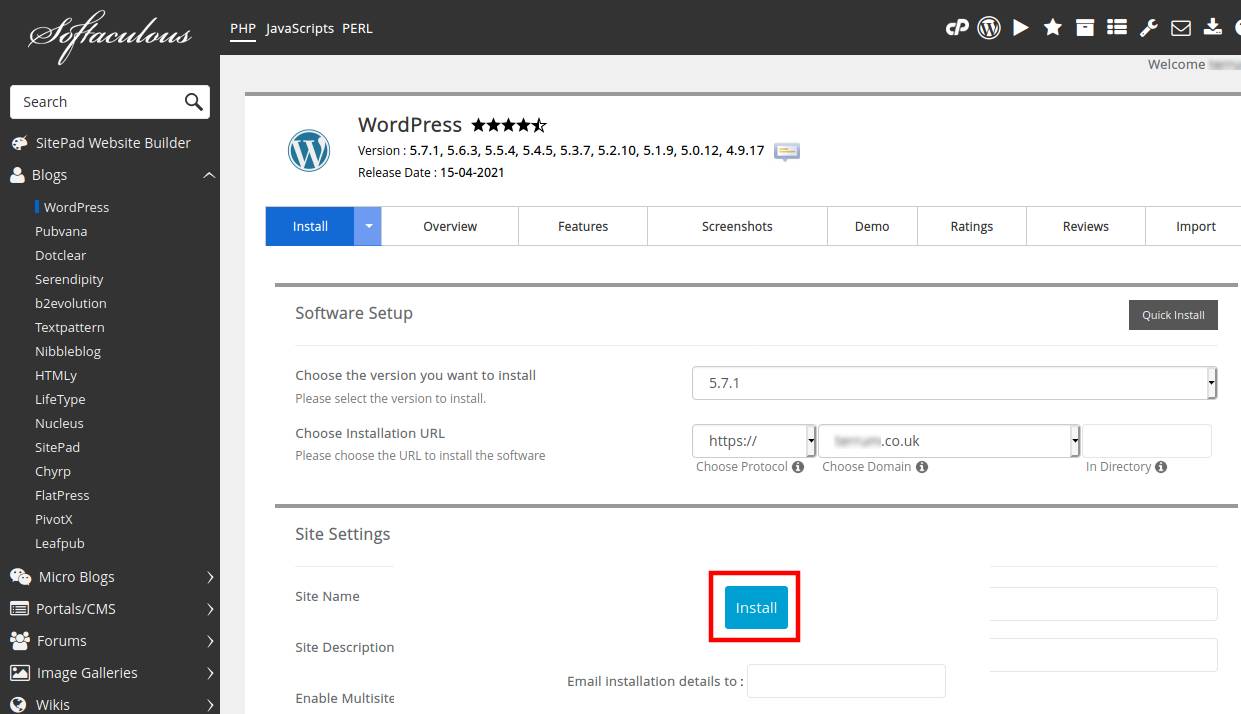
Task: Click the search magnifier icon
Action: [x=194, y=101]
